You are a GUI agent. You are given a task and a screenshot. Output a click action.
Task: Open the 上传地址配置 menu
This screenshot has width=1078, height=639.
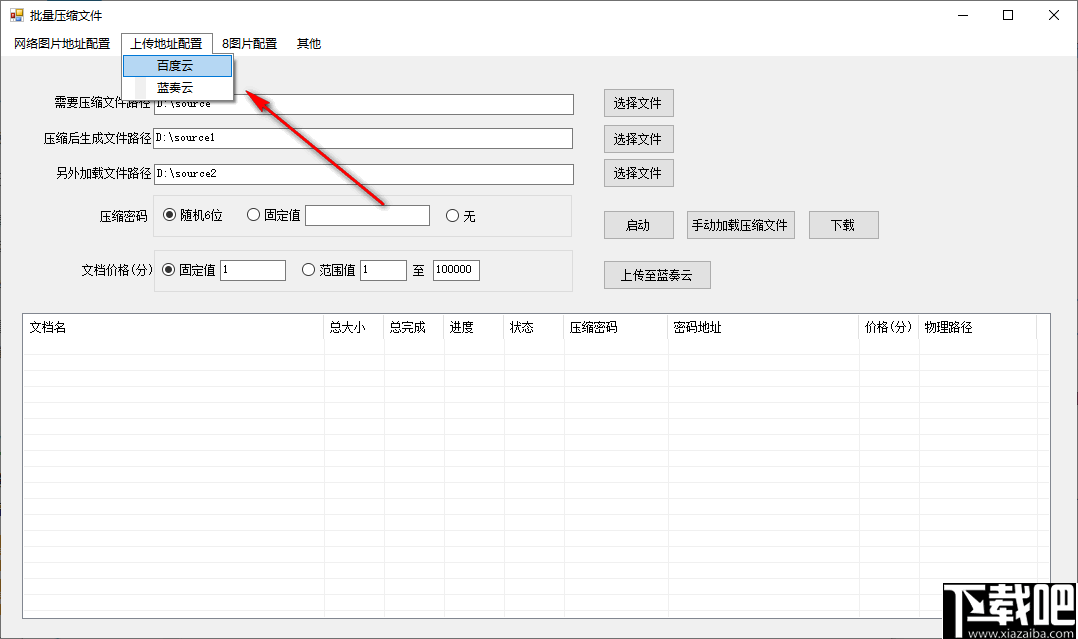click(167, 43)
